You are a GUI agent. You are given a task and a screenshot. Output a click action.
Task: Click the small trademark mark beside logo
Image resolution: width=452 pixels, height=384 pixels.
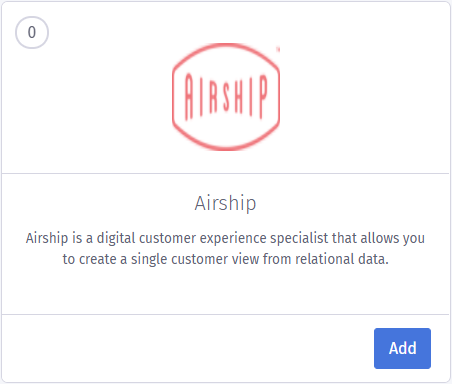point(278,49)
